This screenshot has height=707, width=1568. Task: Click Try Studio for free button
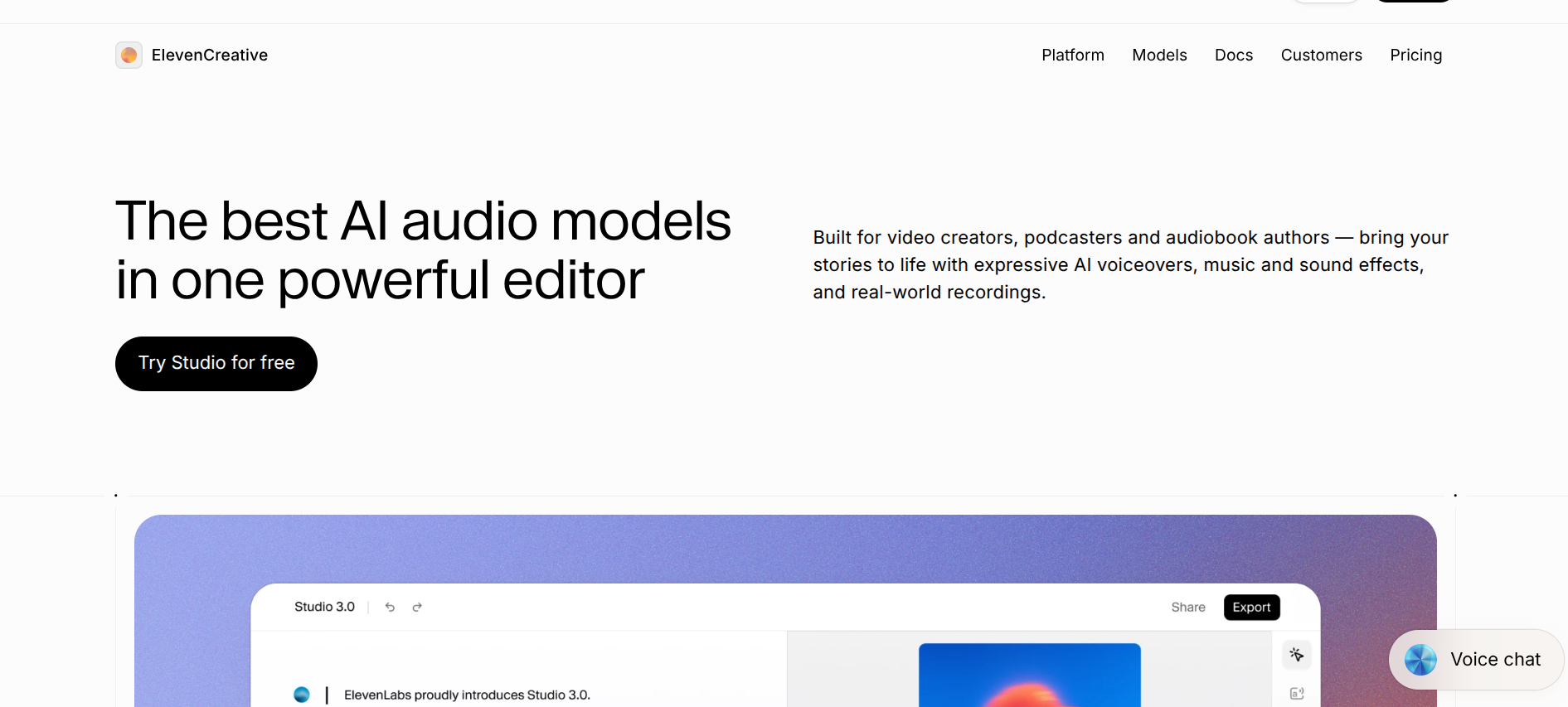click(216, 363)
